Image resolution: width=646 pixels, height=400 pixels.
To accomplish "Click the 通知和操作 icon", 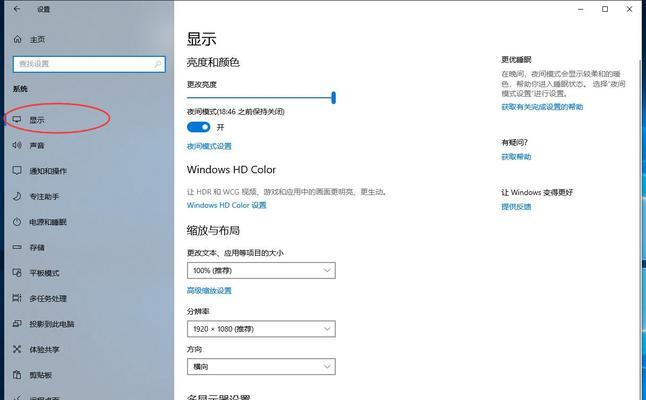I will pos(17,171).
